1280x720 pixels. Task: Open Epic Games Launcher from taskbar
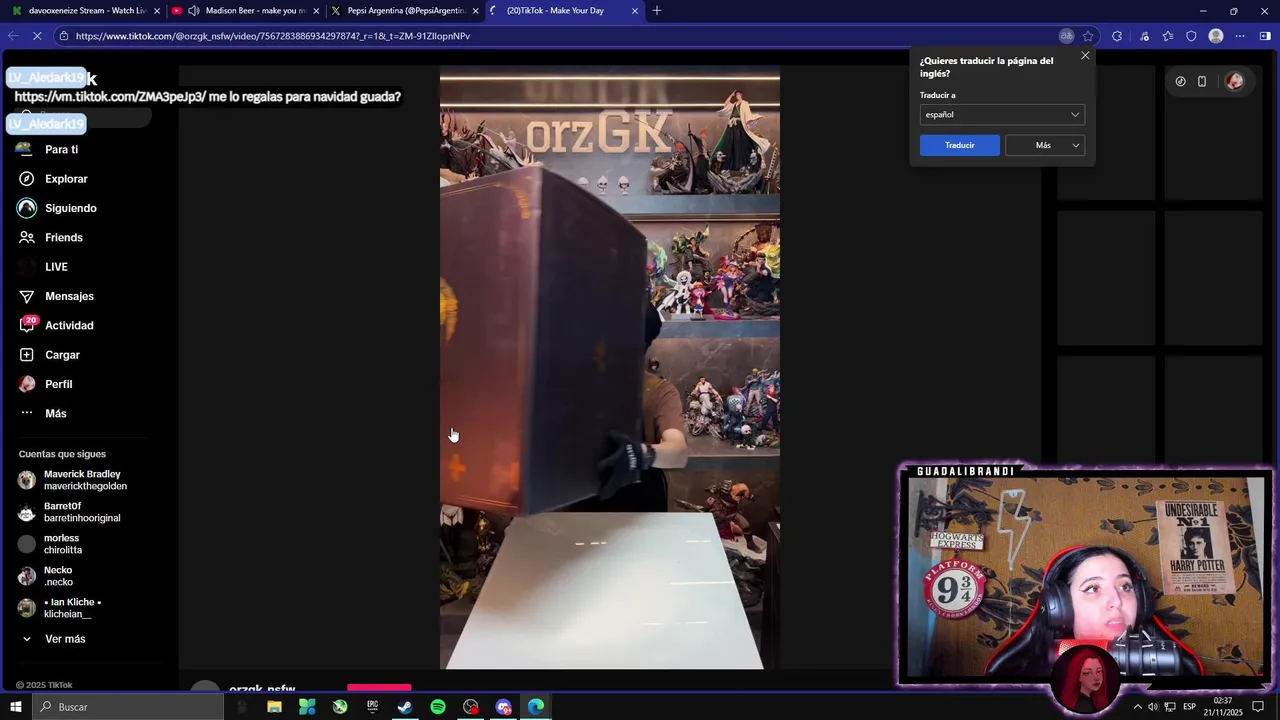click(x=372, y=707)
